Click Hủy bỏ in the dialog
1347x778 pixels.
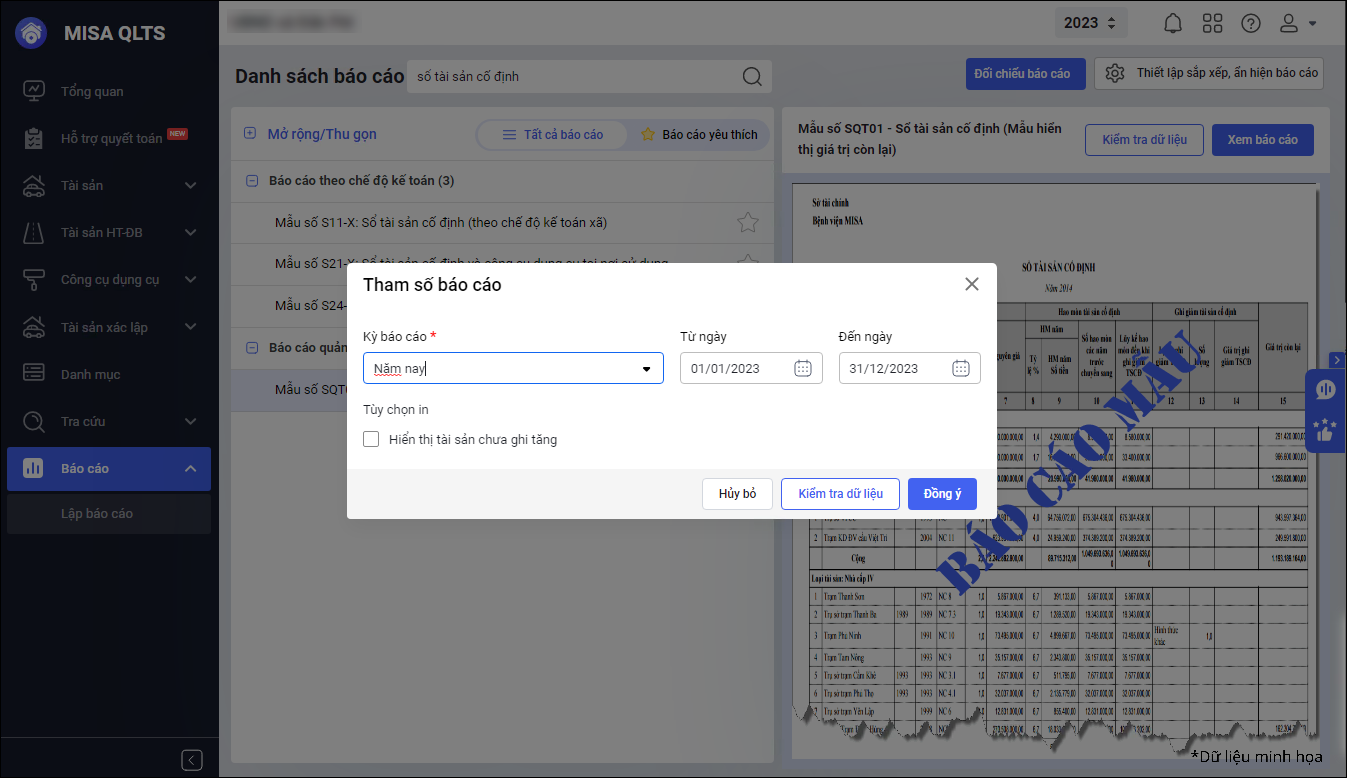737,494
